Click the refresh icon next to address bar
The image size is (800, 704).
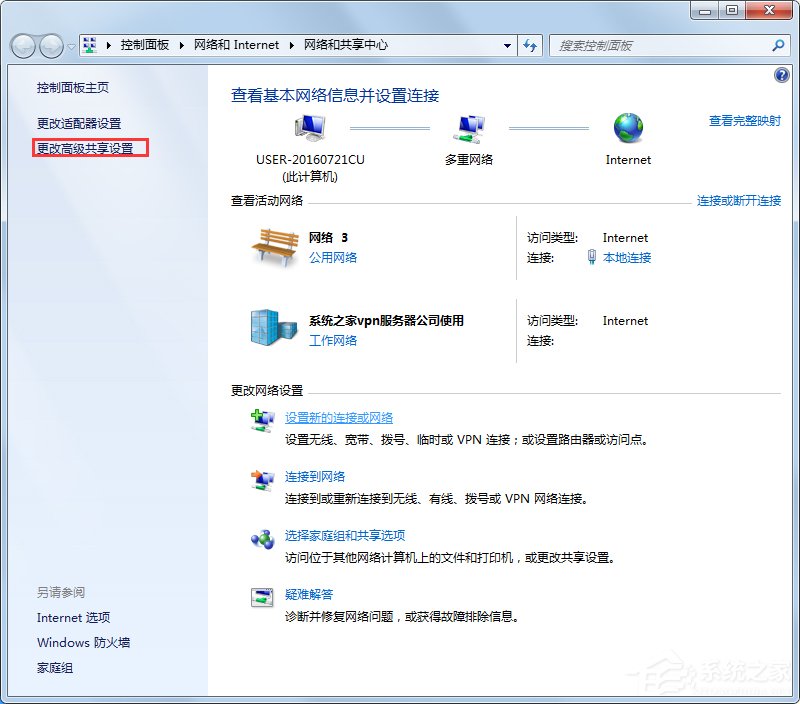coord(531,45)
